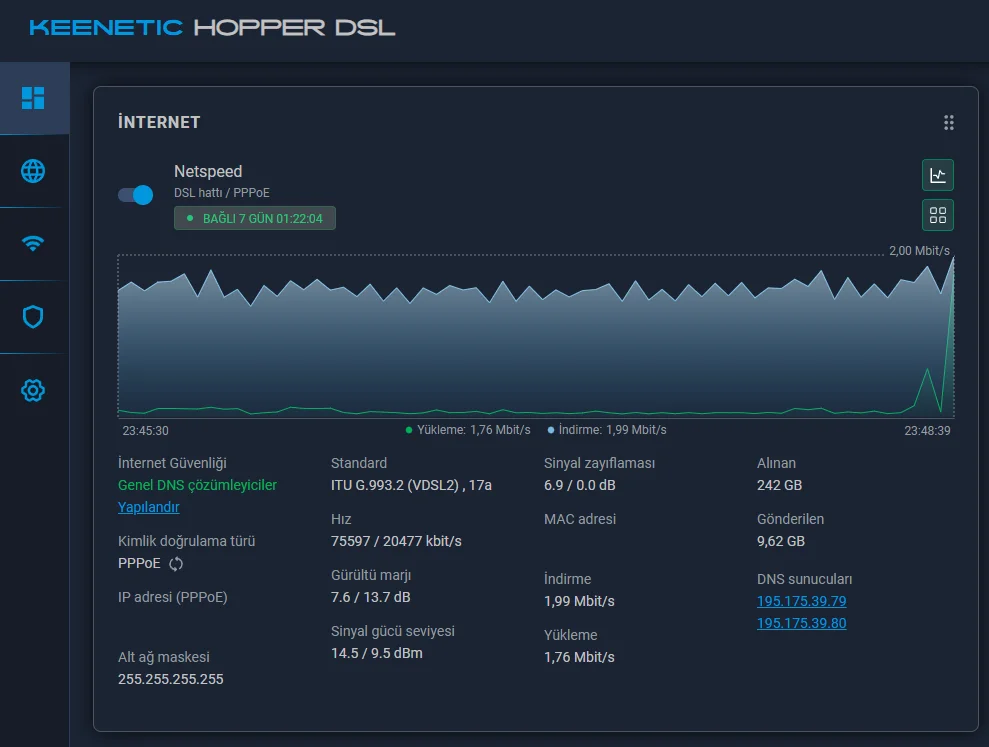
Task: Open the dashboard panel icon in sidebar
Action: 33,98
